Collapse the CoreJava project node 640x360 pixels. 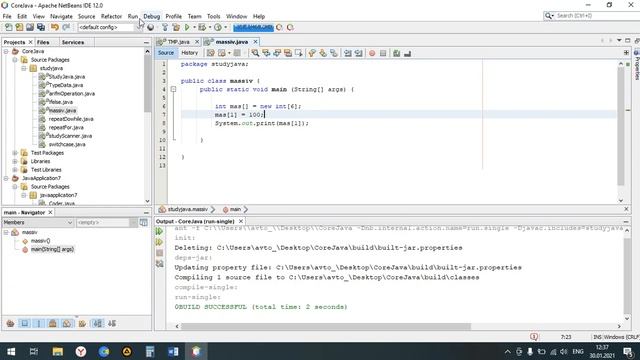pyautogui.click(x=6, y=51)
